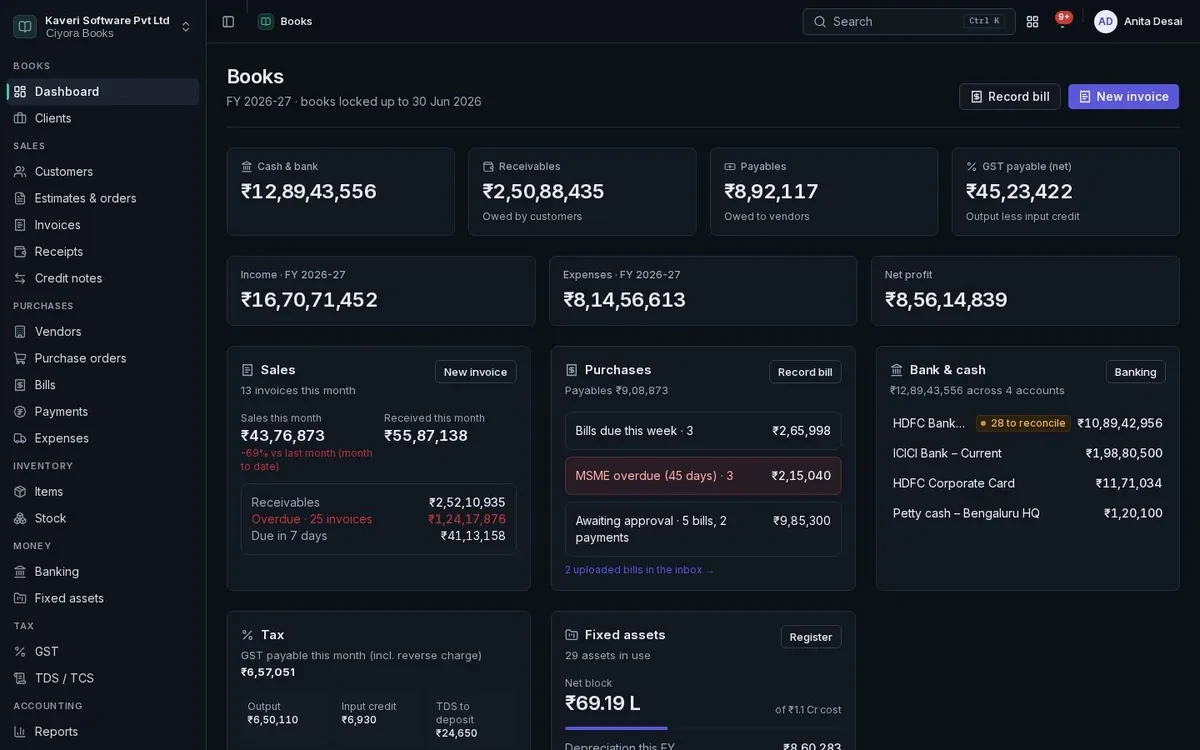
Task: Open the notifications bell with 9+ badge
Action: [x=1062, y=21]
